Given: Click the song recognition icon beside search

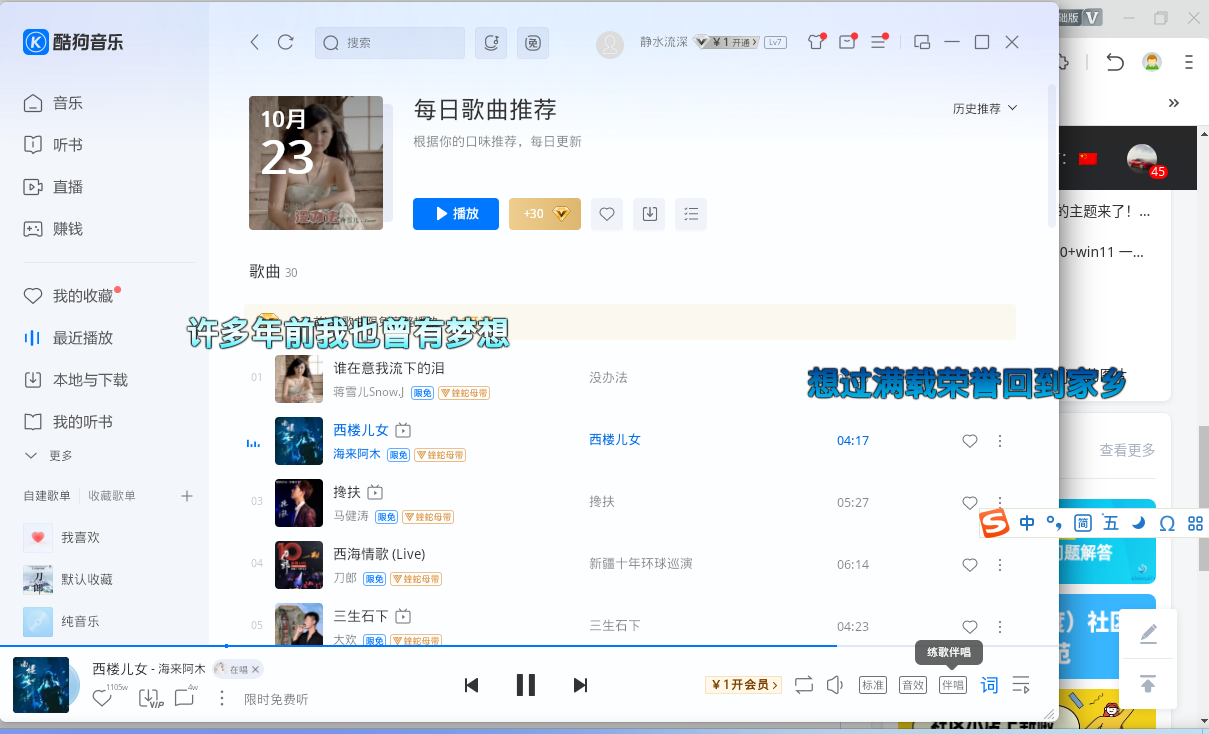Looking at the screenshot, I should tap(491, 43).
